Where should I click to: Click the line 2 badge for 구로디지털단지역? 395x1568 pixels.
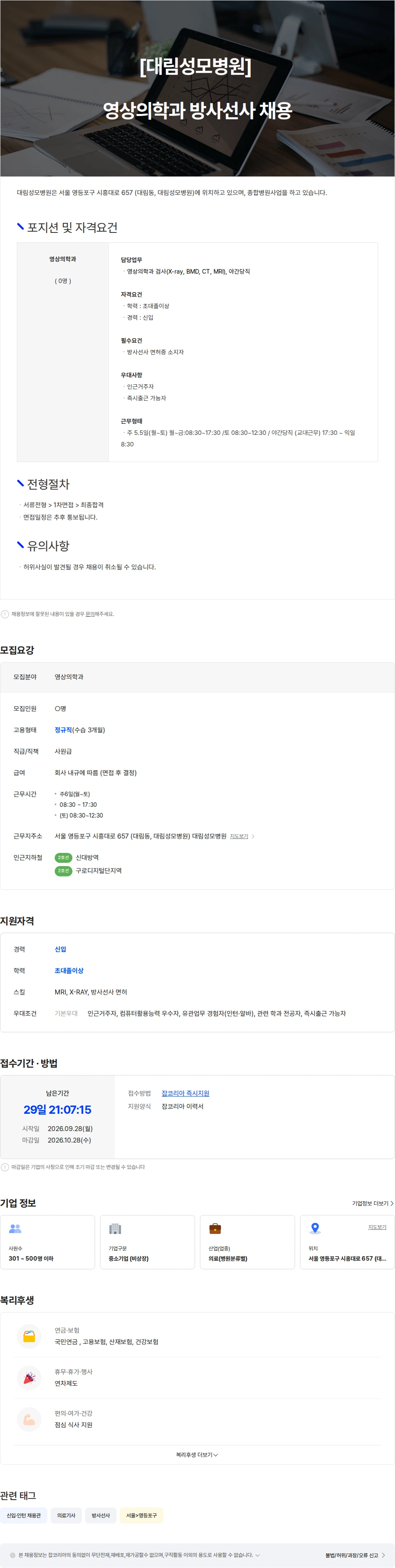click(x=63, y=871)
